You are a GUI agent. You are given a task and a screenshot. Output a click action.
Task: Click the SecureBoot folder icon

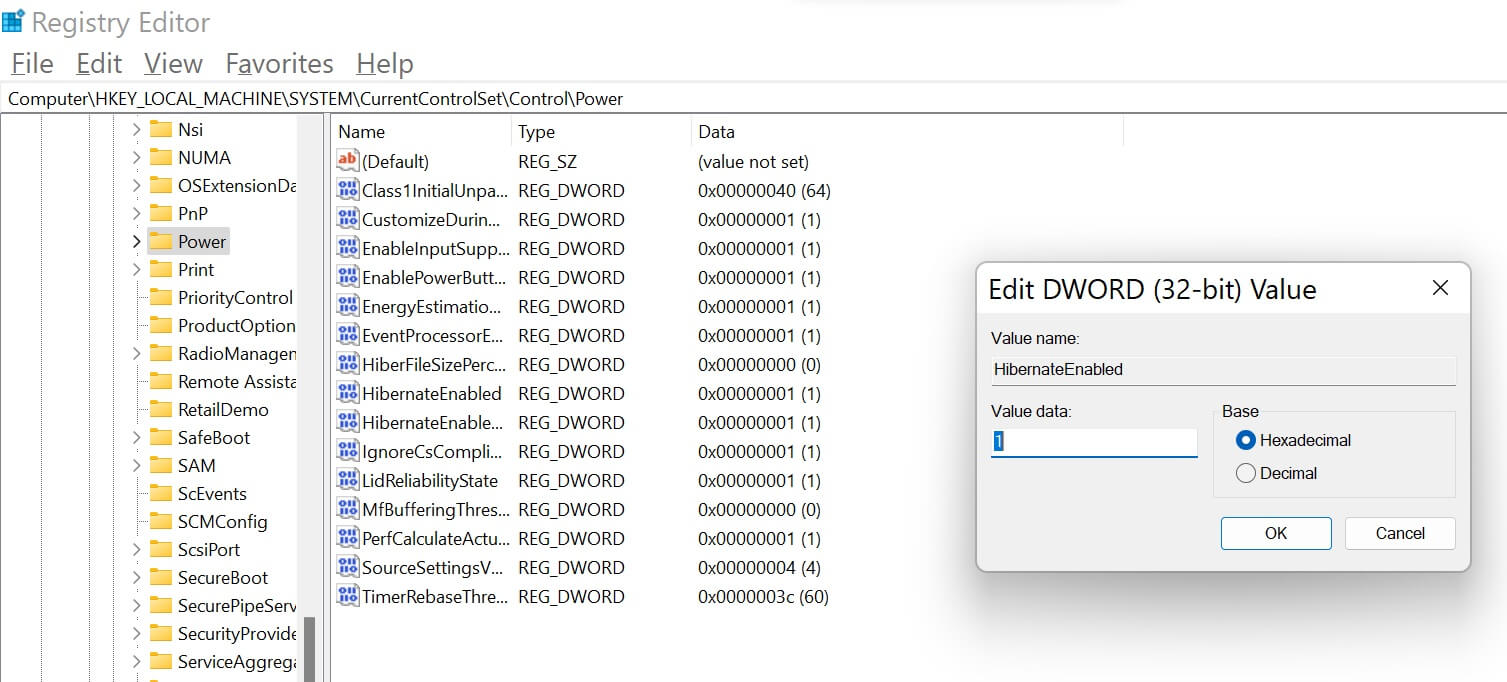161,577
